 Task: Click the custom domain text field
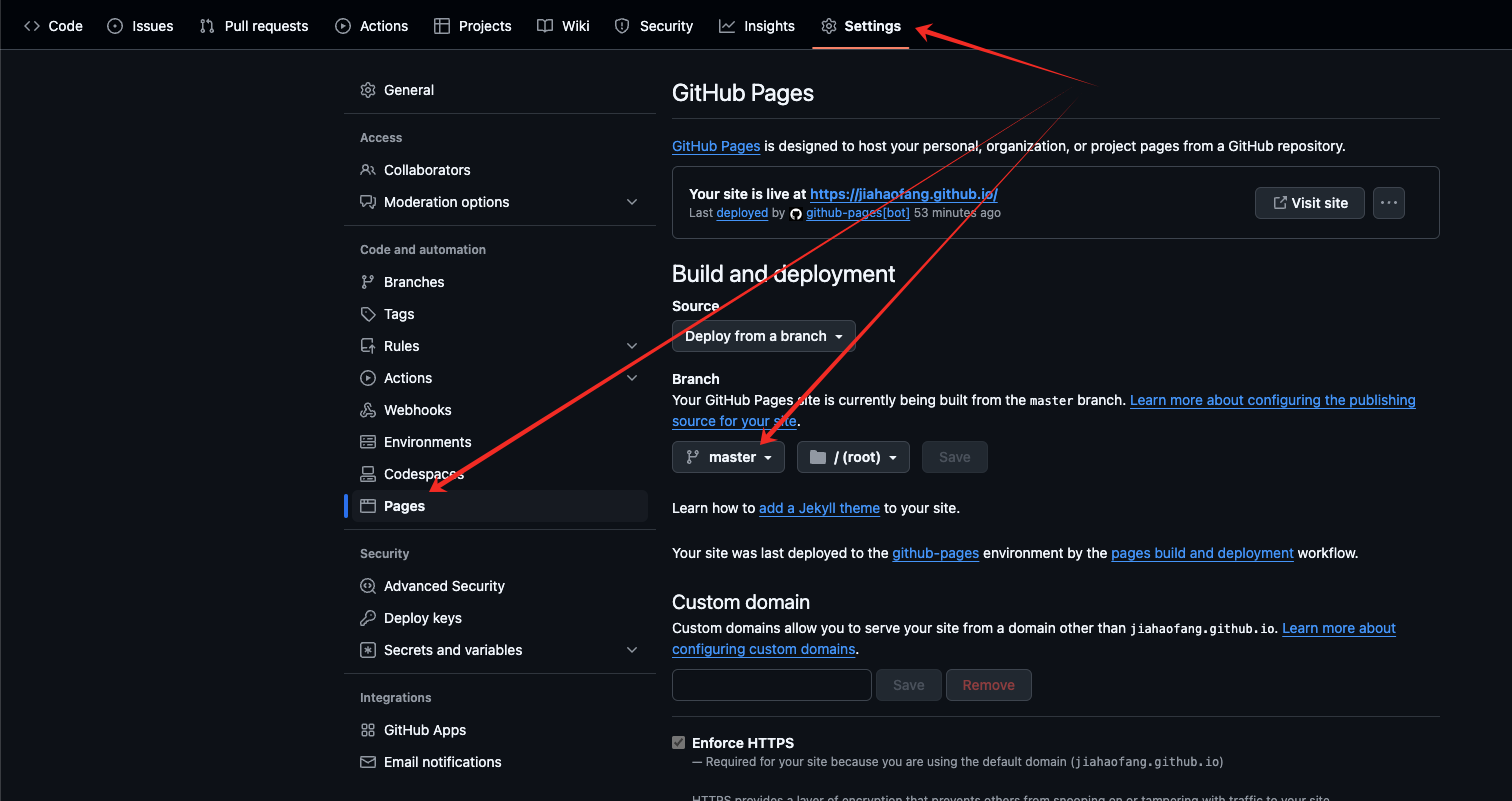[772, 685]
